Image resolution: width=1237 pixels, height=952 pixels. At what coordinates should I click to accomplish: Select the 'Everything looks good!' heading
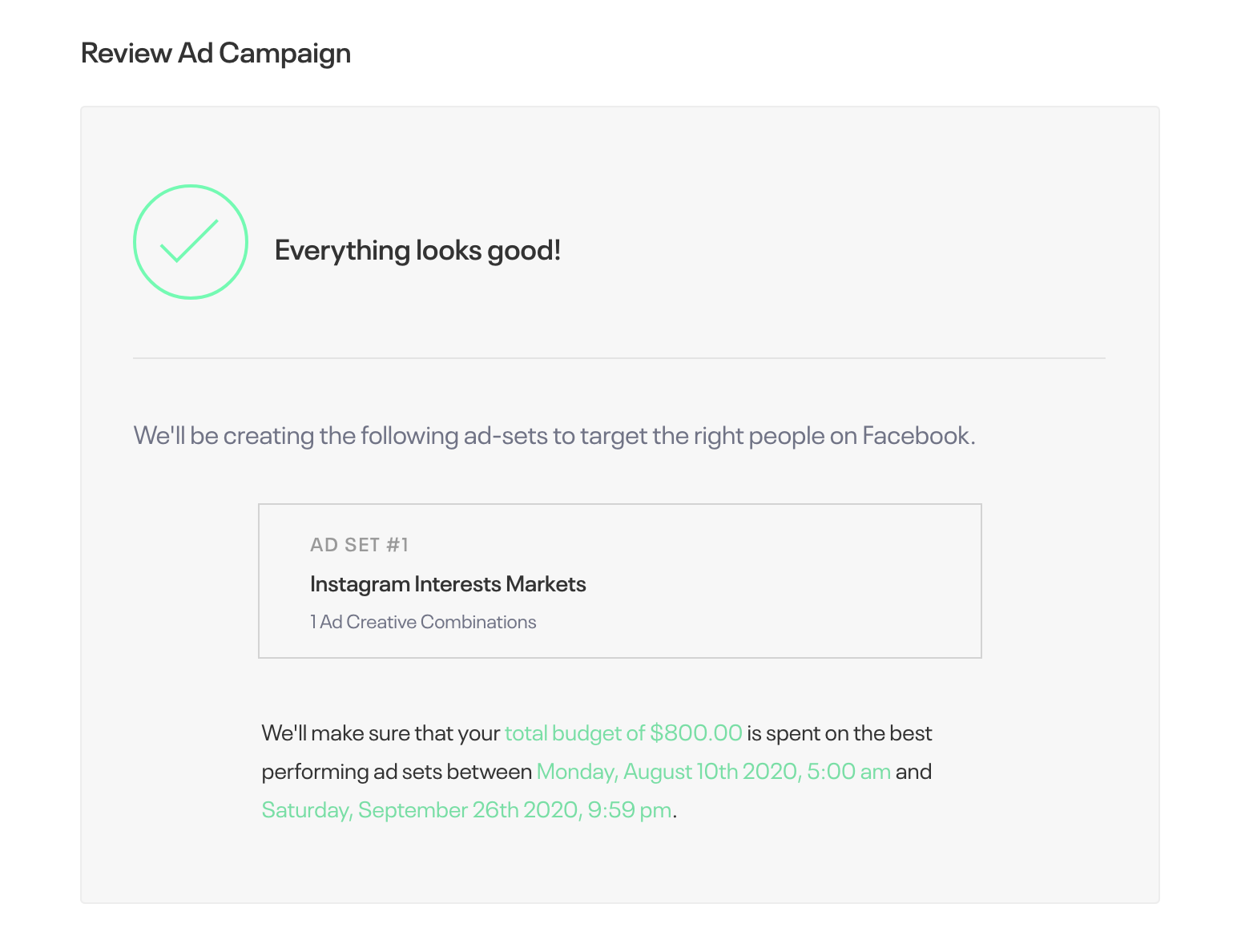[x=417, y=250]
